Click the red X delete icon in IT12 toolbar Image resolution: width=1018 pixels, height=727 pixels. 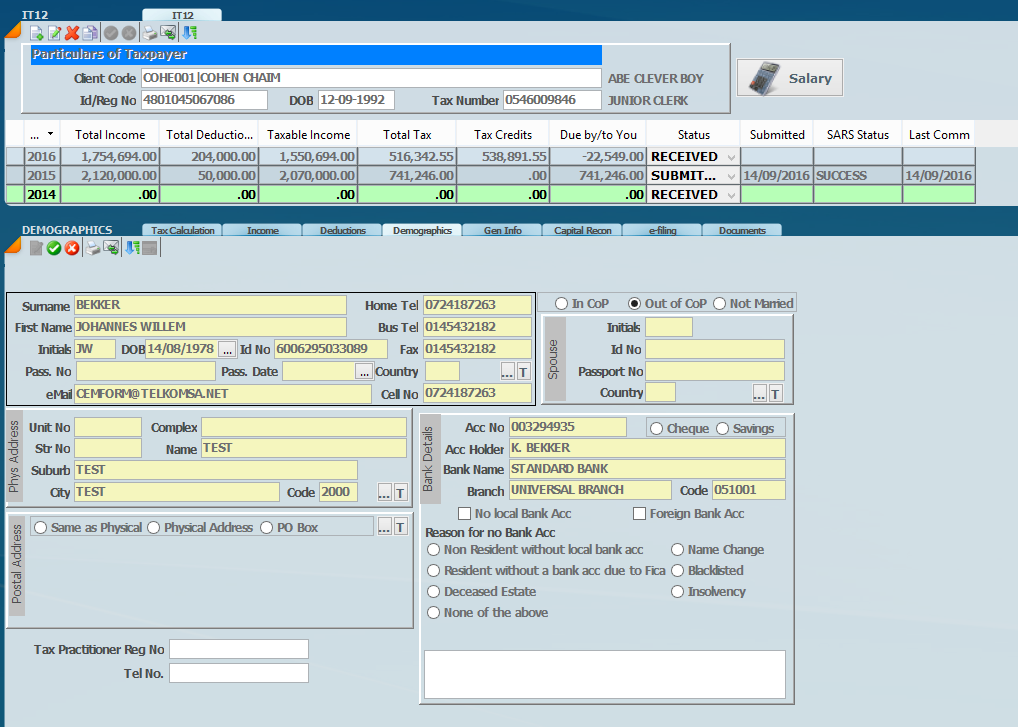72,32
